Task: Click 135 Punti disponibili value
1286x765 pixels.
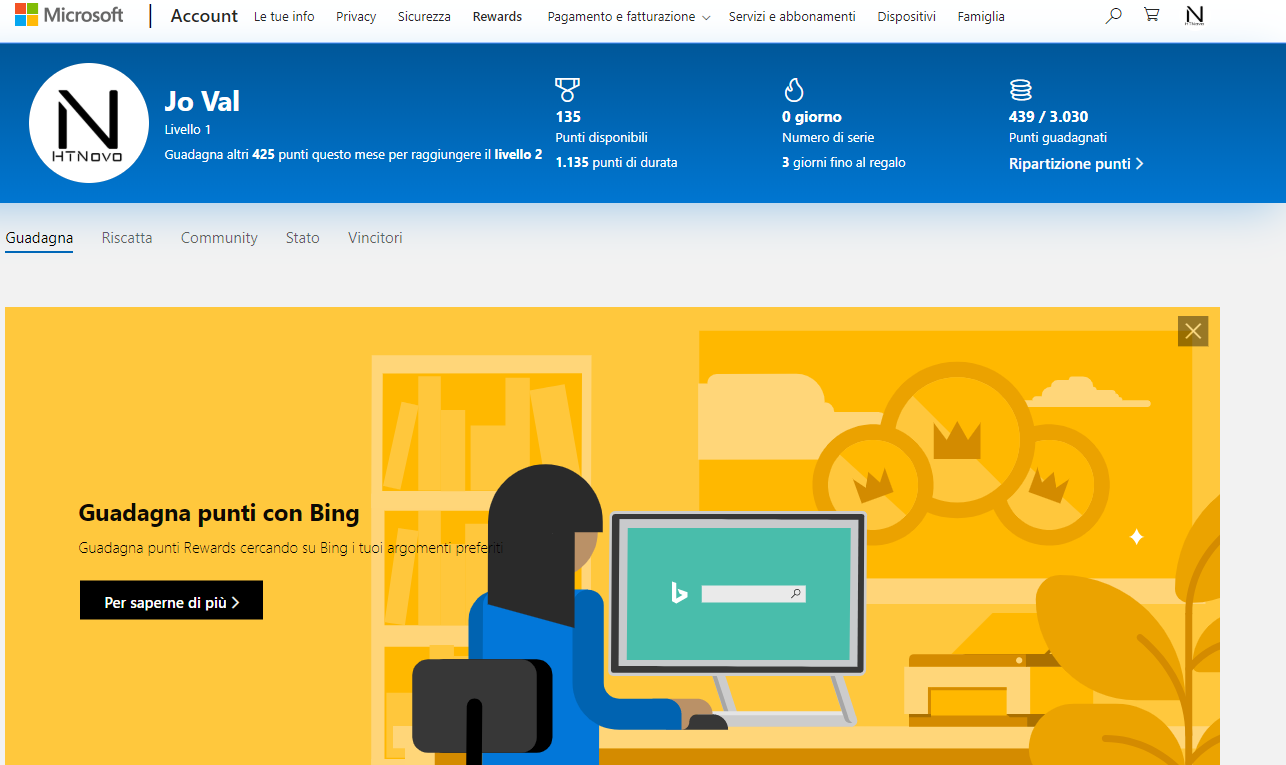Action: pyautogui.click(x=568, y=117)
